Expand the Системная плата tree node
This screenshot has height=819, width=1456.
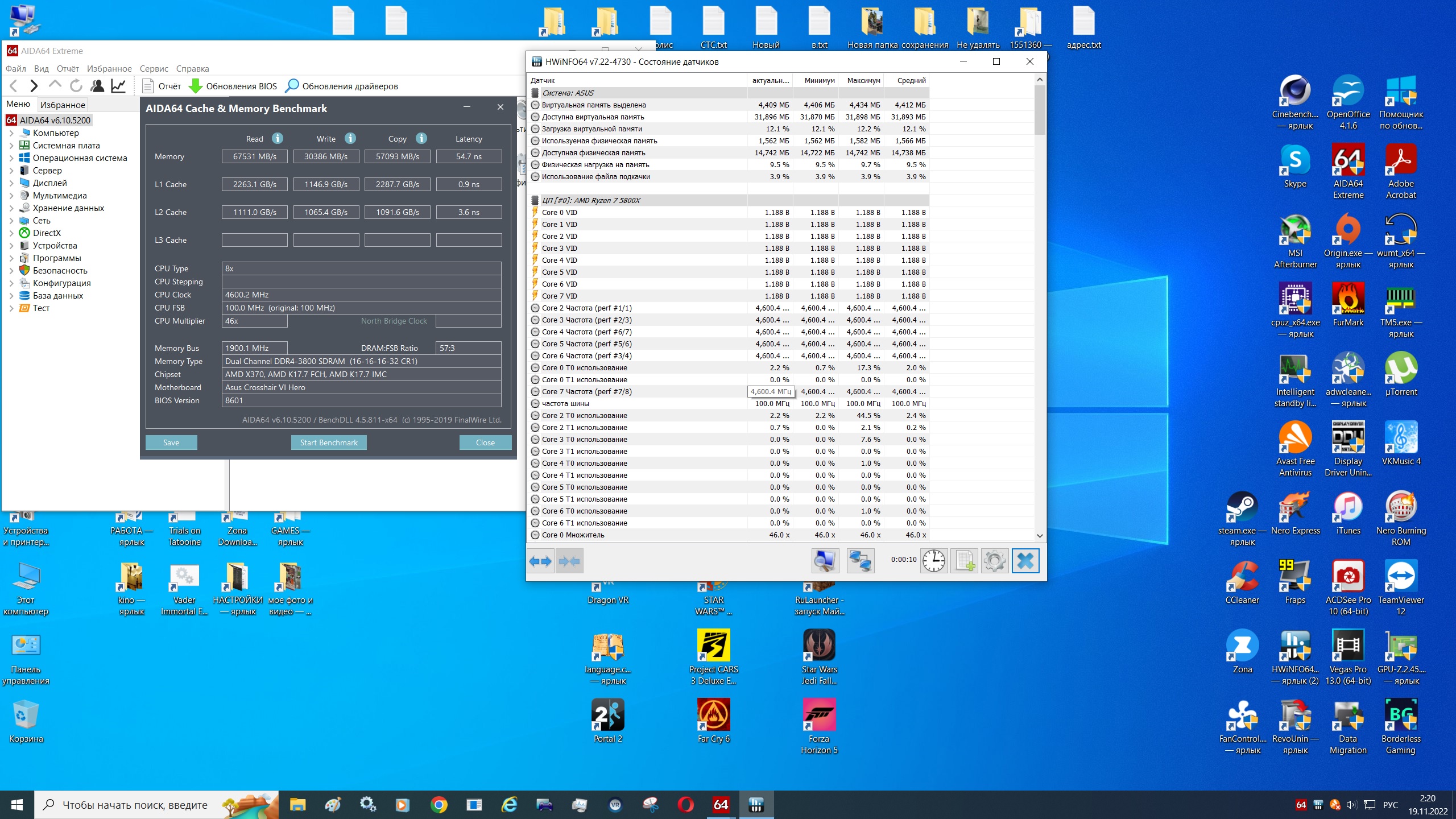[x=11, y=146]
